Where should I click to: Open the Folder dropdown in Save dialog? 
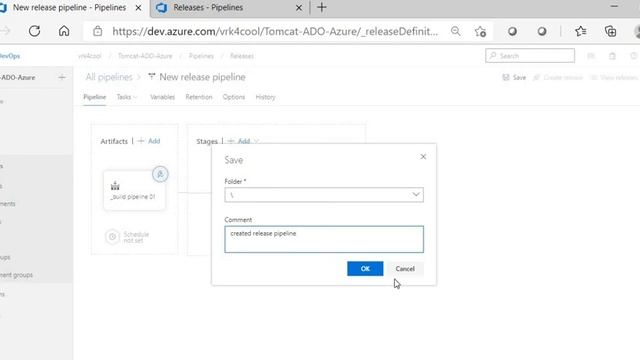pyautogui.click(x=324, y=195)
